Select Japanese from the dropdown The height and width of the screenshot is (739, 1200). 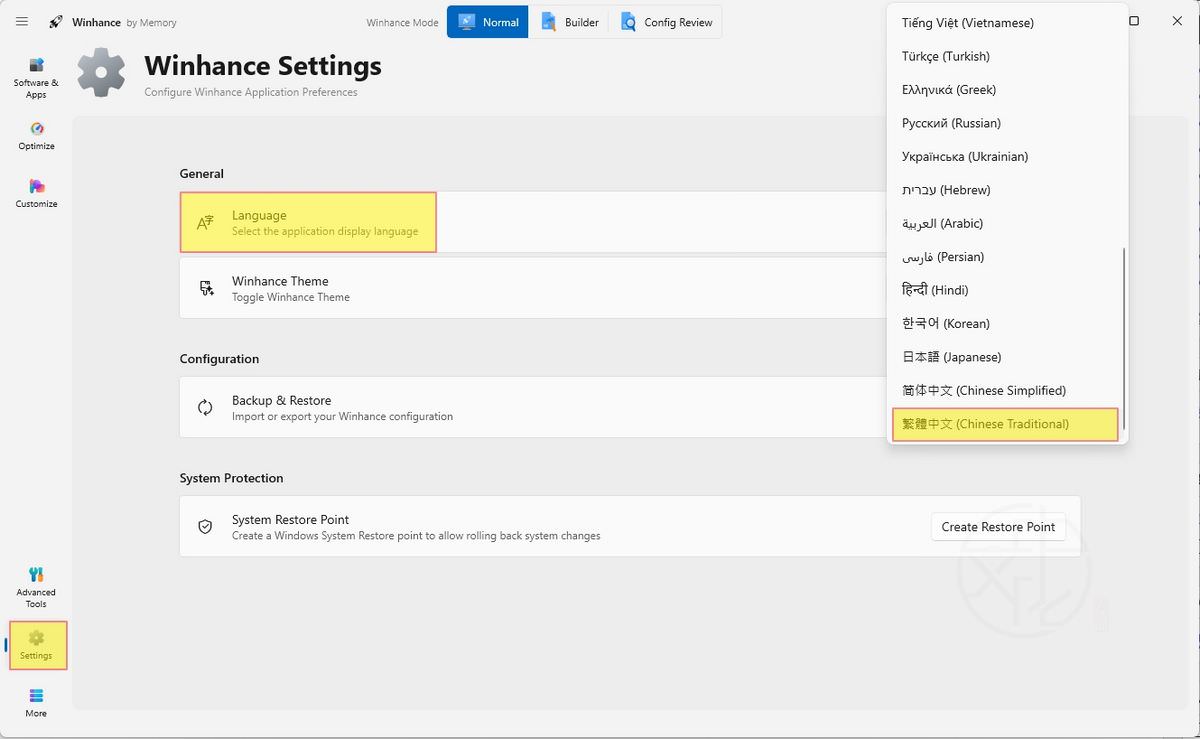(x=1007, y=357)
